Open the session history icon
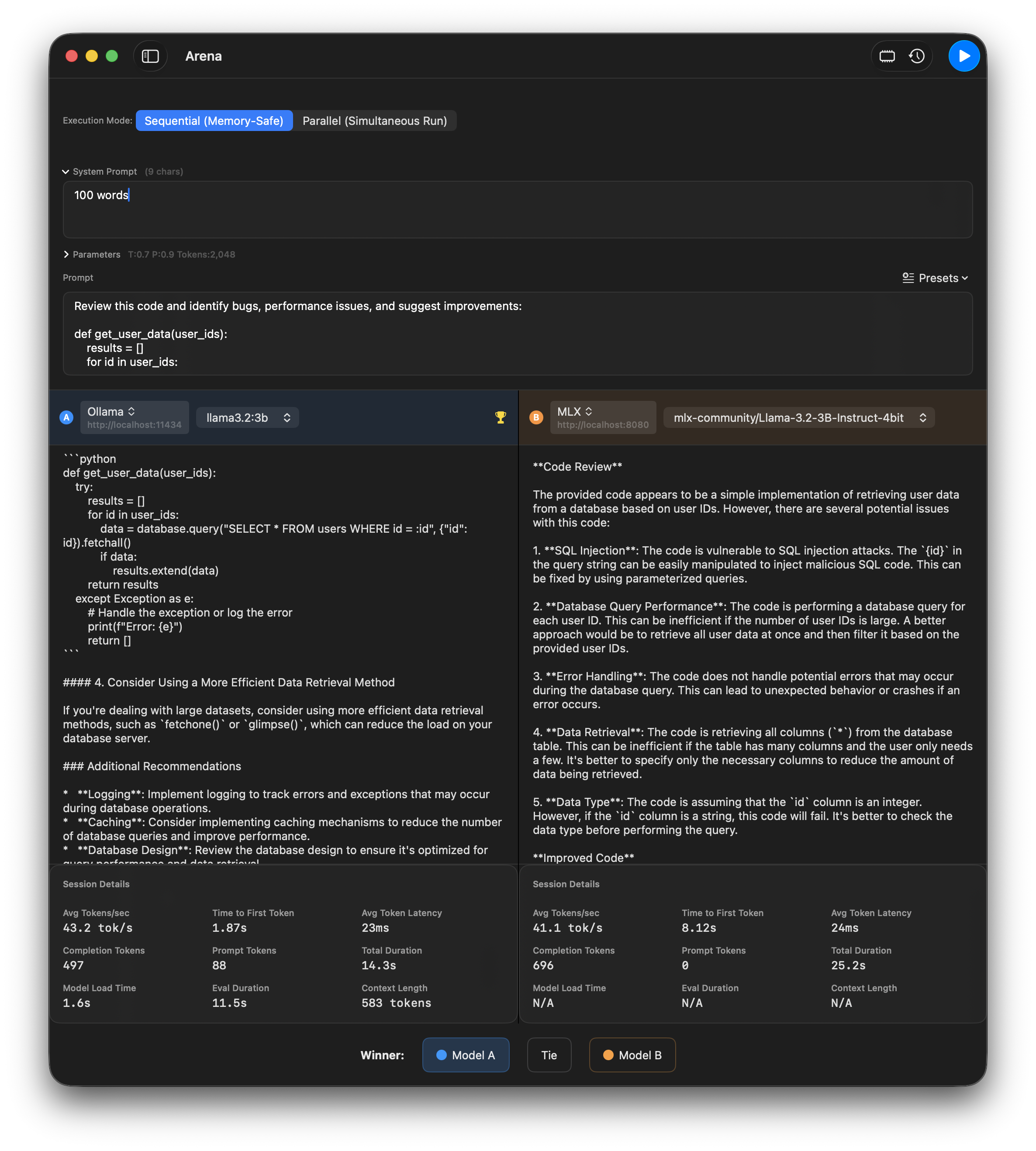This screenshot has height=1151, width=1036. tap(916, 56)
